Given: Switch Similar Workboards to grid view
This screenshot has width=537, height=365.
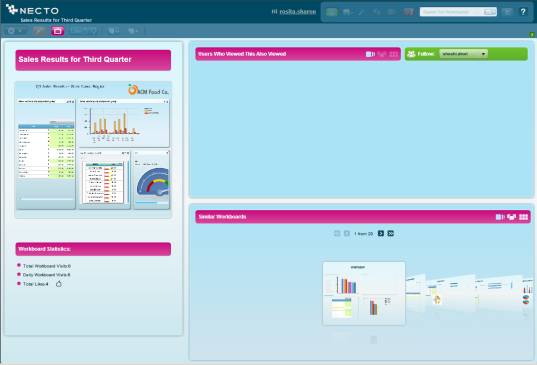Looking at the screenshot, I should click(523, 217).
